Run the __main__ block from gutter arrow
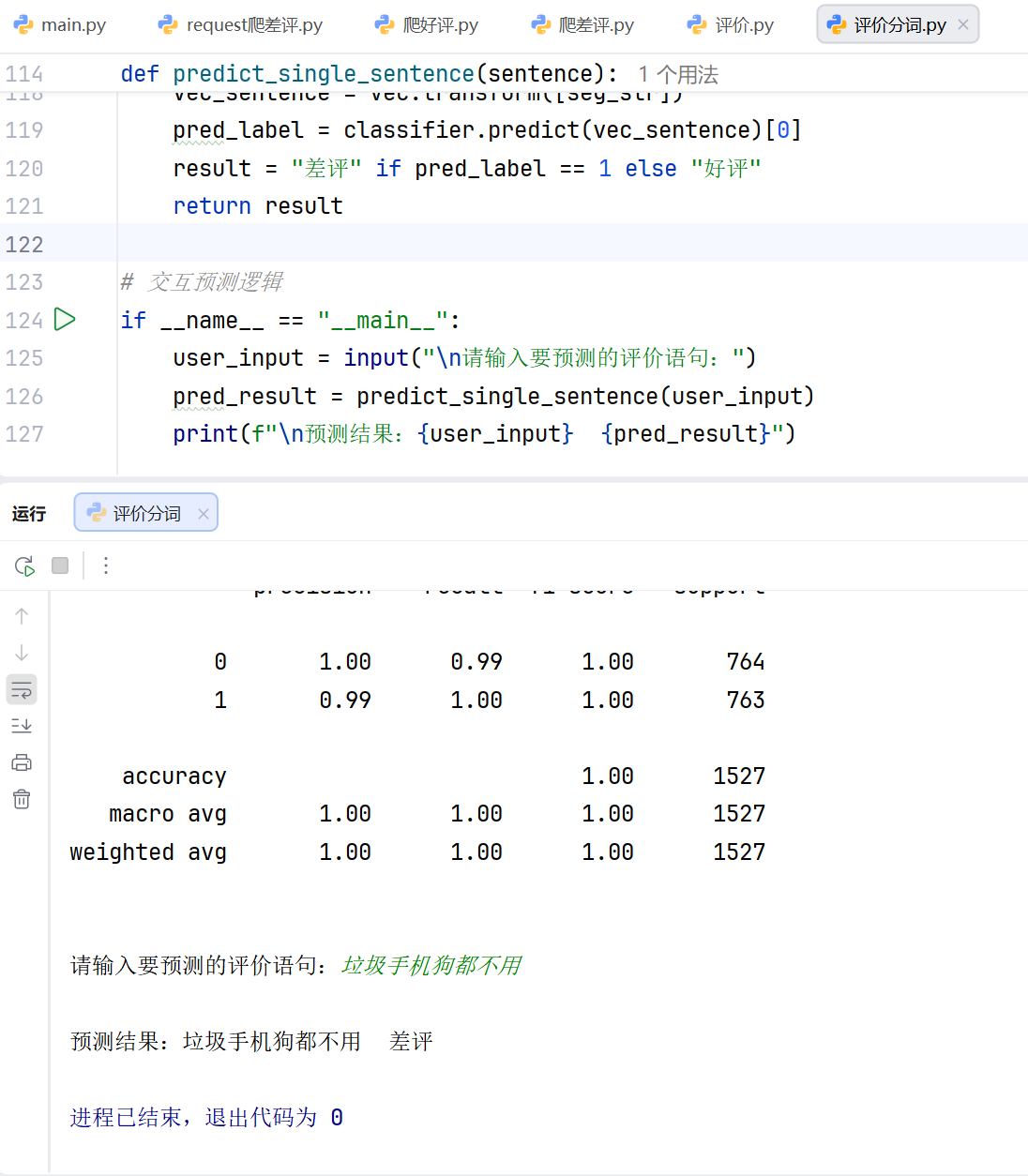Screen dimensions: 1028x1176 pyautogui.click(x=65, y=320)
